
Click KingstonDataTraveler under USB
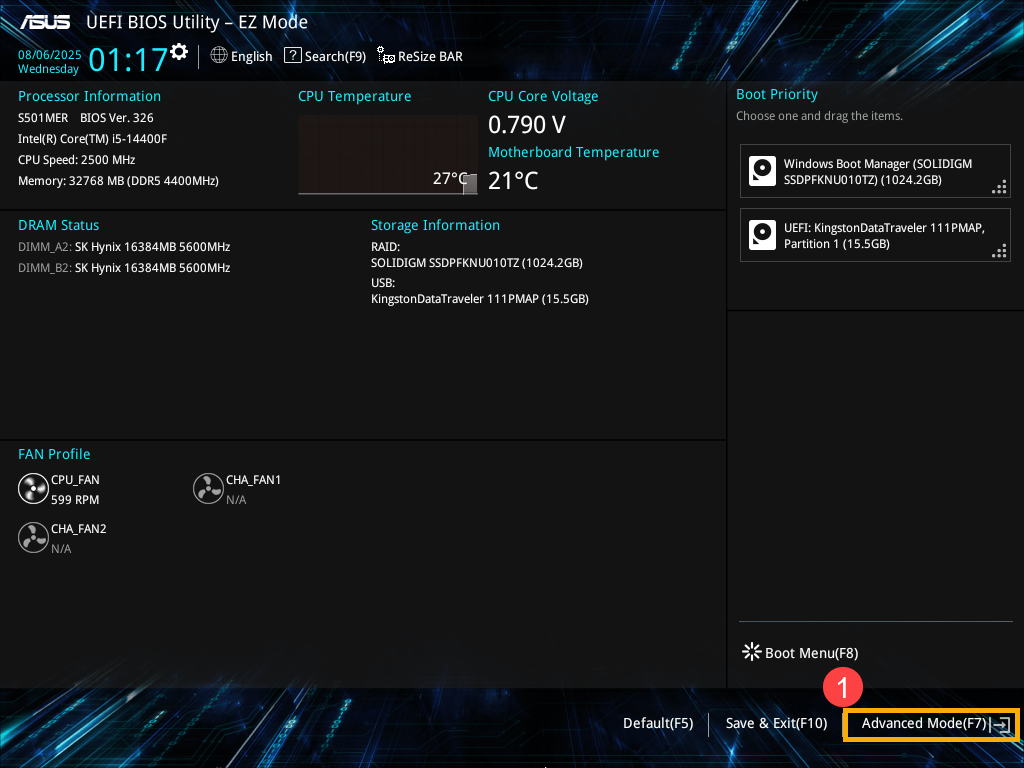click(480, 298)
